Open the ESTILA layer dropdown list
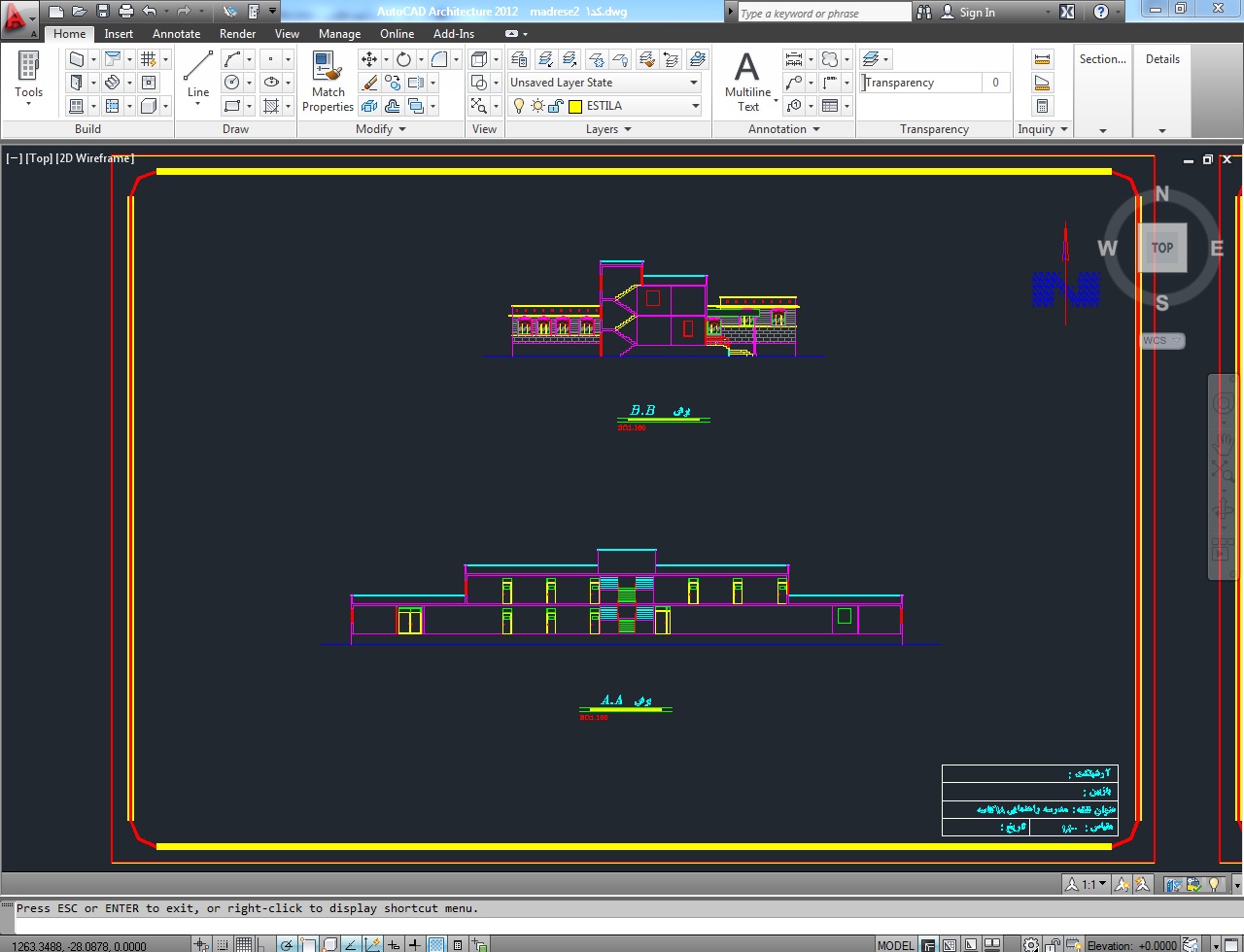This screenshot has height=952, width=1244. click(694, 106)
